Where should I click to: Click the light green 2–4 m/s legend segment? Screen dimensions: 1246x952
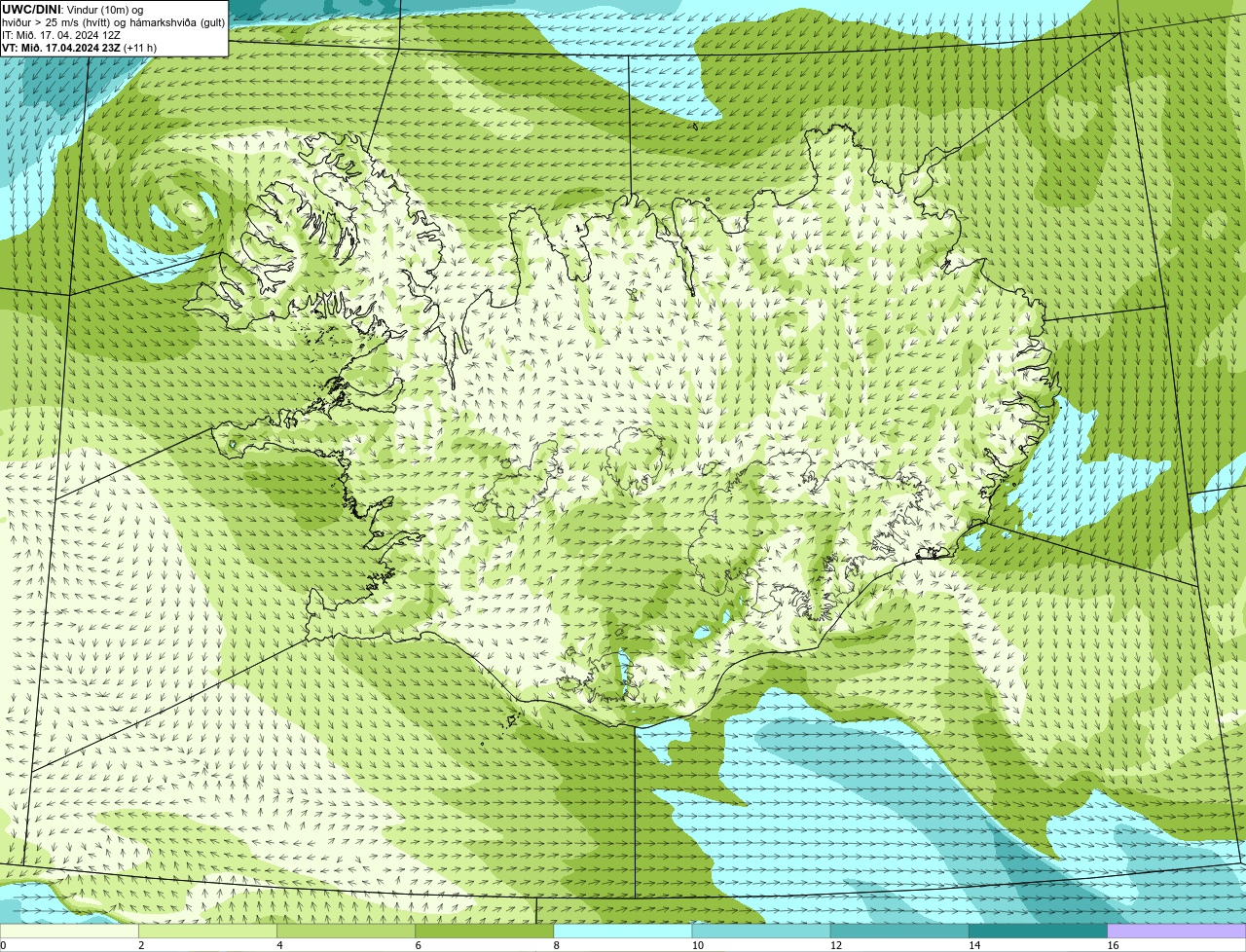[x=207, y=931]
